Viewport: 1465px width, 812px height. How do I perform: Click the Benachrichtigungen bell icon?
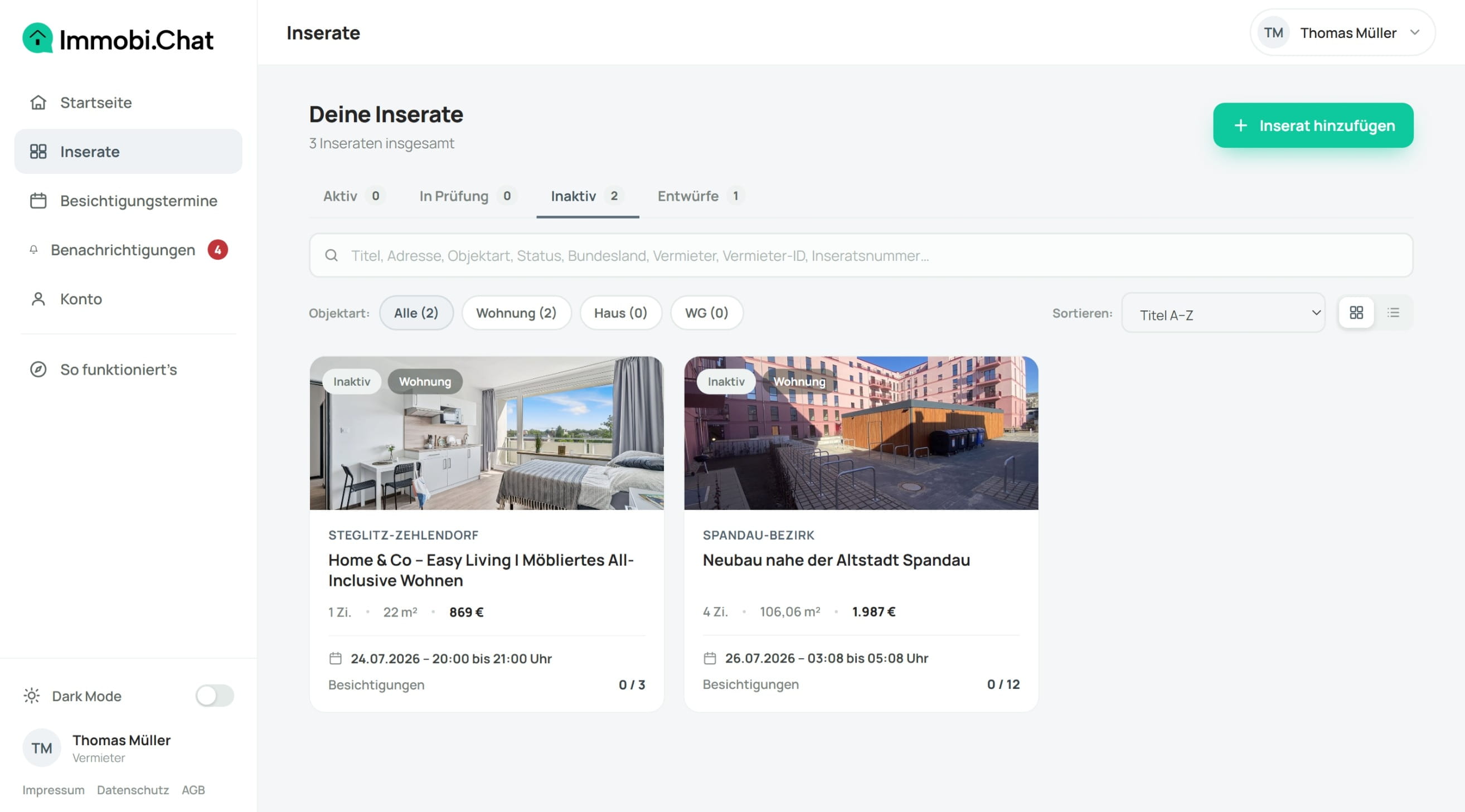click(33, 250)
